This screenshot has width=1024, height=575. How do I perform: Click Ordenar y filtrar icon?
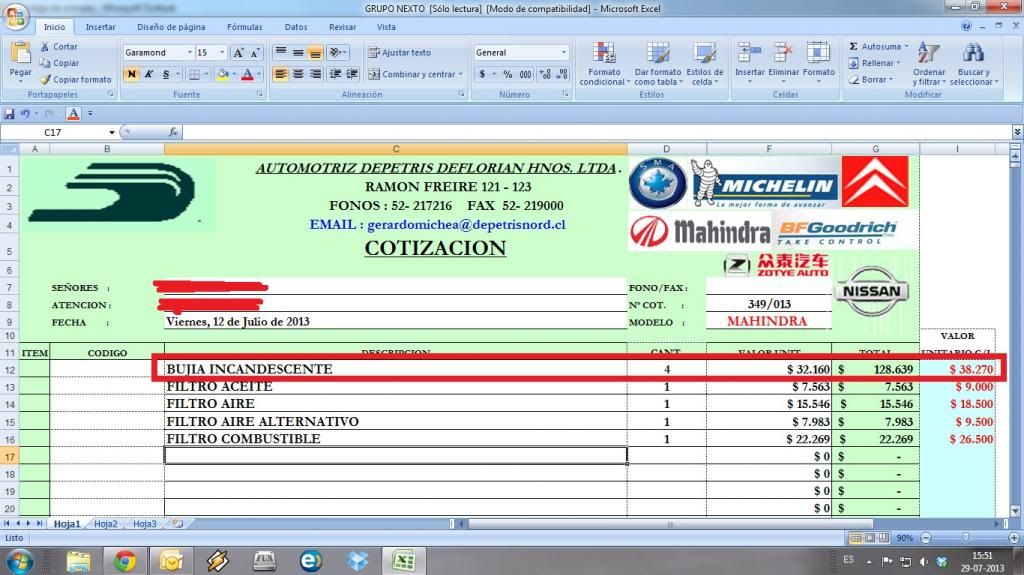[x=929, y=53]
